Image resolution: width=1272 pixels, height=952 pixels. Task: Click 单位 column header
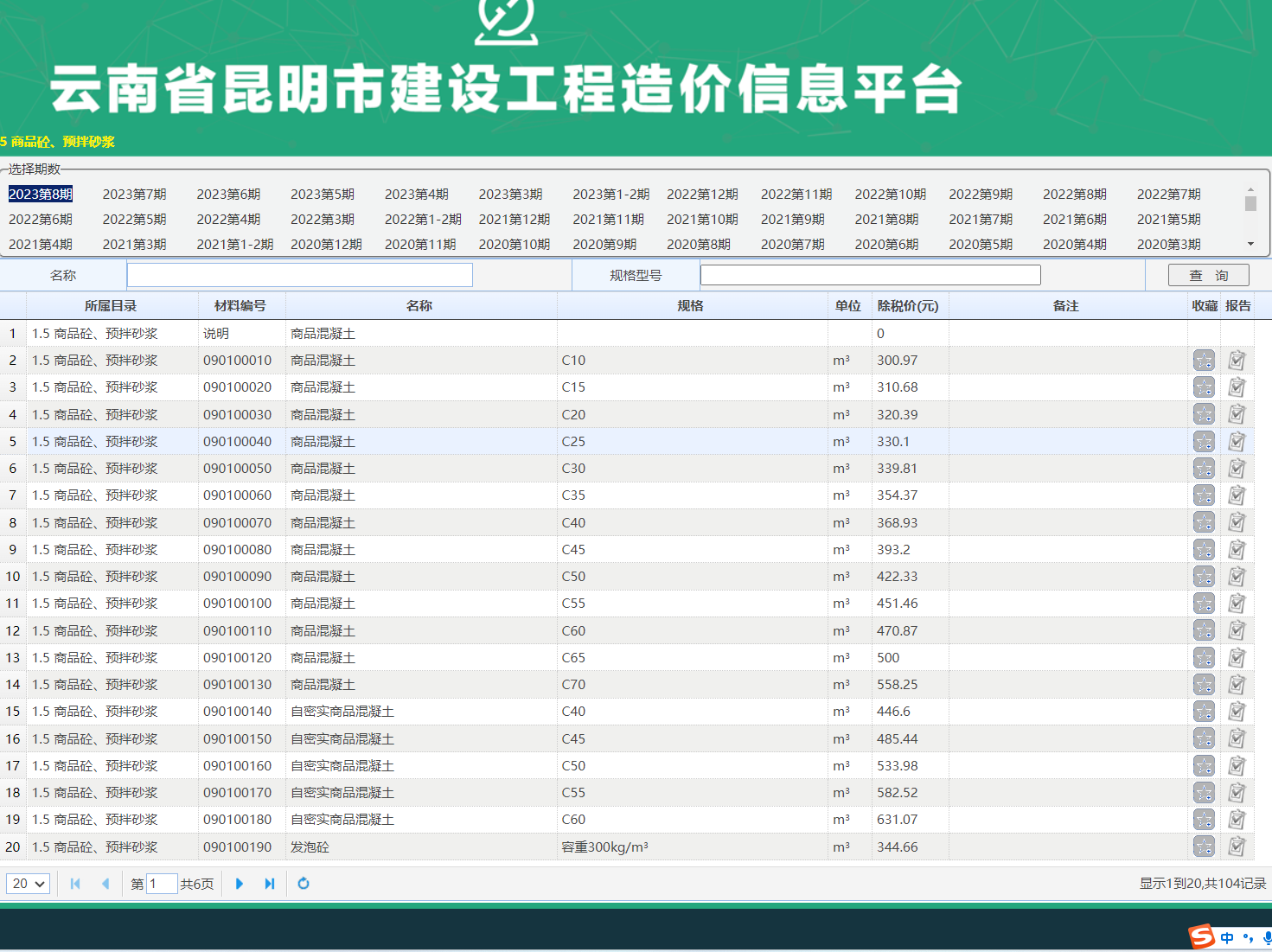pos(848,306)
